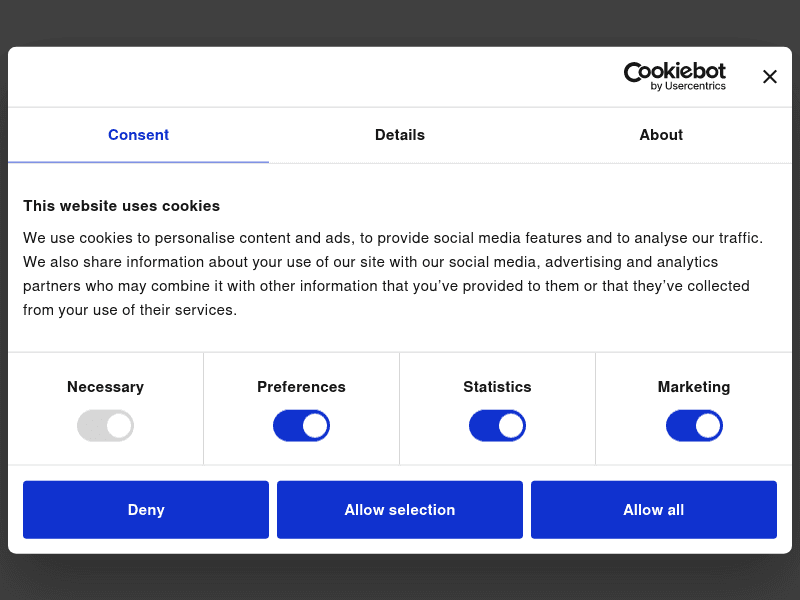
Task: Switch to the Consent tab
Action: click(x=138, y=135)
